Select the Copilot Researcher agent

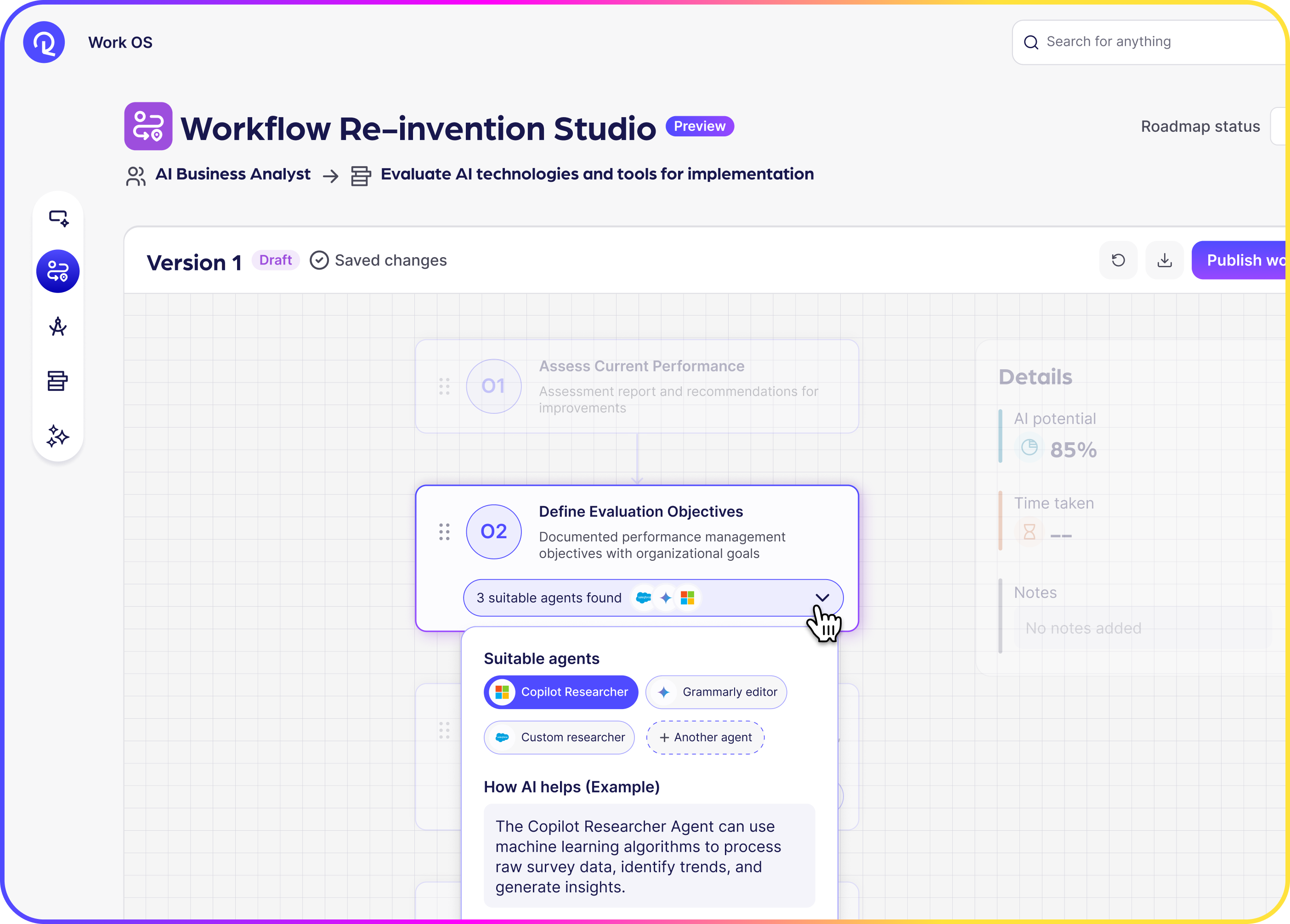pyautogui.click(x=561, y=692)
